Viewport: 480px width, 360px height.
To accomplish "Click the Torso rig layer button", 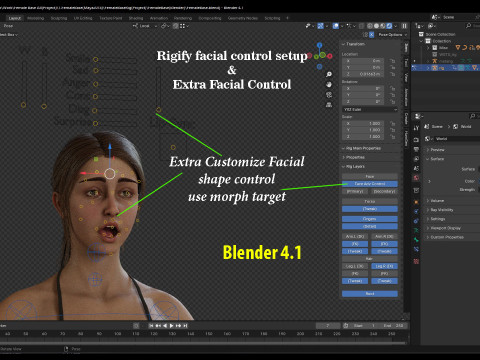I will click(x=370, y=201).
